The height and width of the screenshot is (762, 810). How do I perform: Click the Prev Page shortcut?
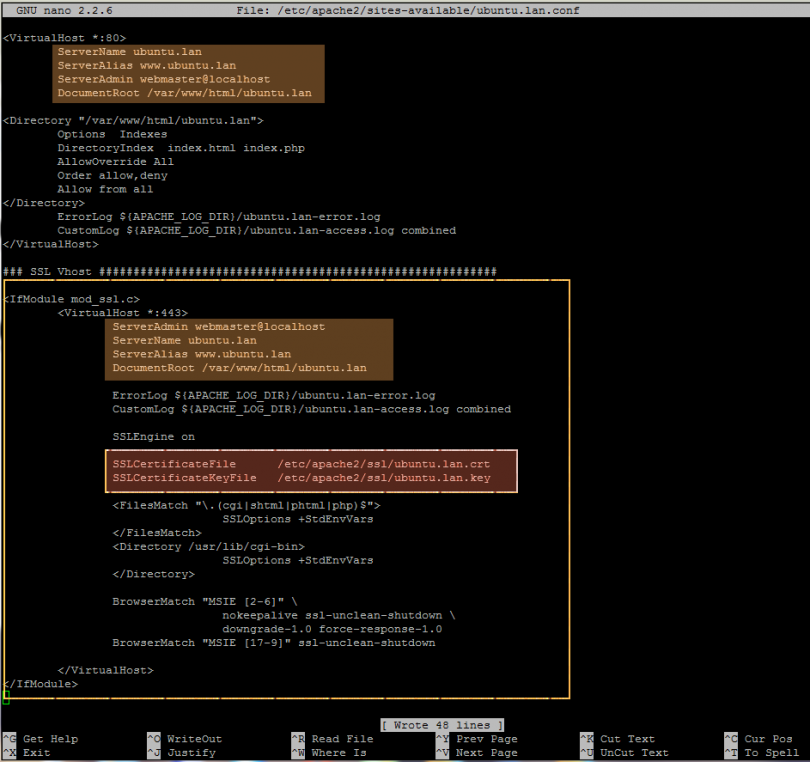(487, 739)
